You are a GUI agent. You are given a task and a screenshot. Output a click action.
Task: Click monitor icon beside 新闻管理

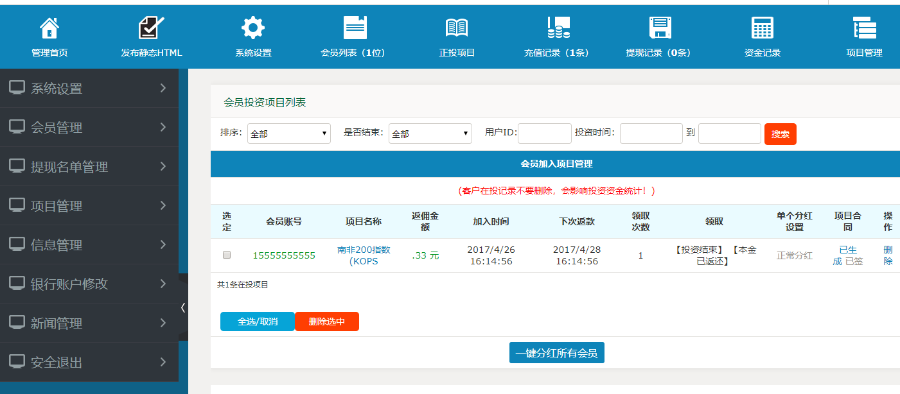(x=17, y=322)
